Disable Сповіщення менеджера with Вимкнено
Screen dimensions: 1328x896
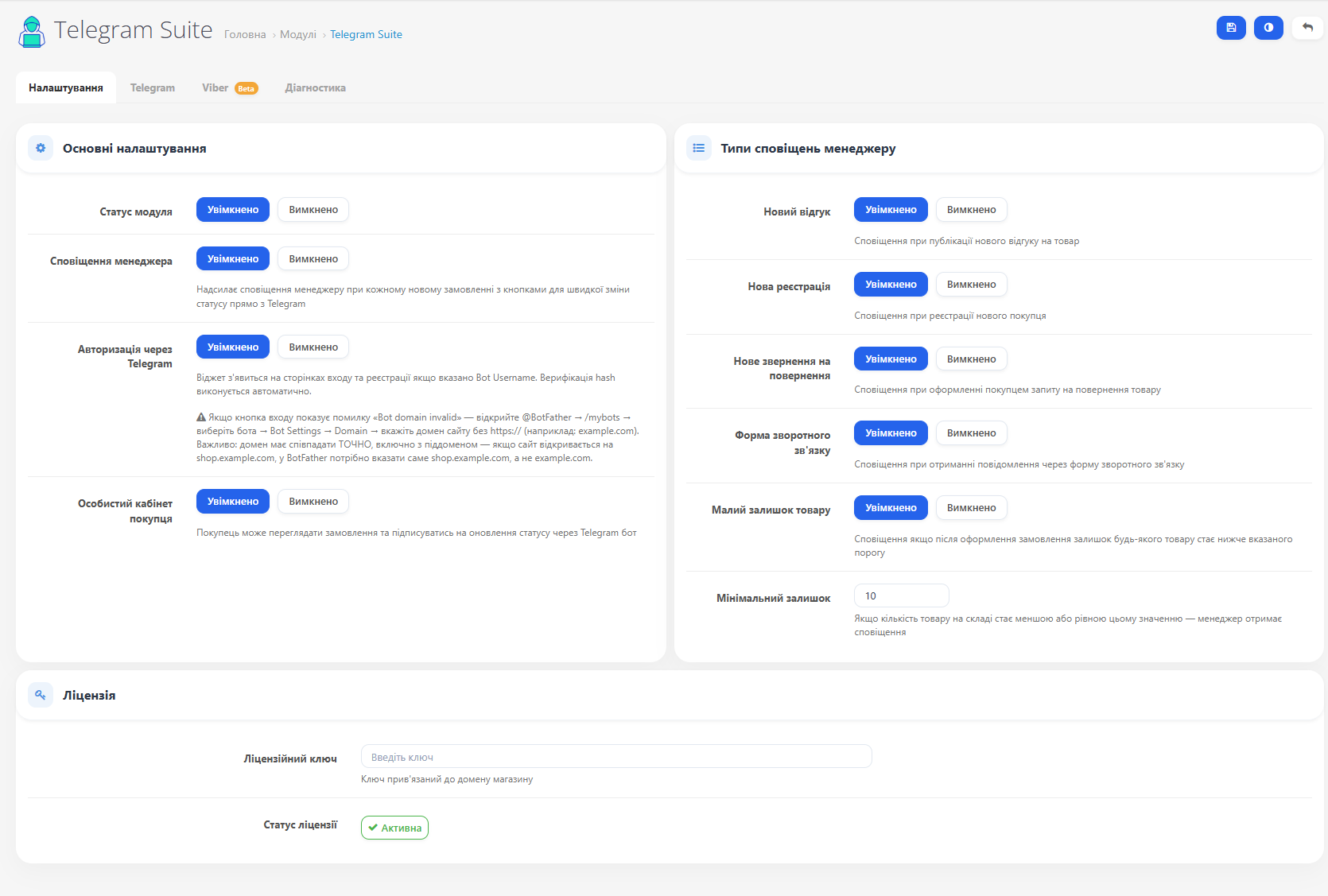coord(313,259)
